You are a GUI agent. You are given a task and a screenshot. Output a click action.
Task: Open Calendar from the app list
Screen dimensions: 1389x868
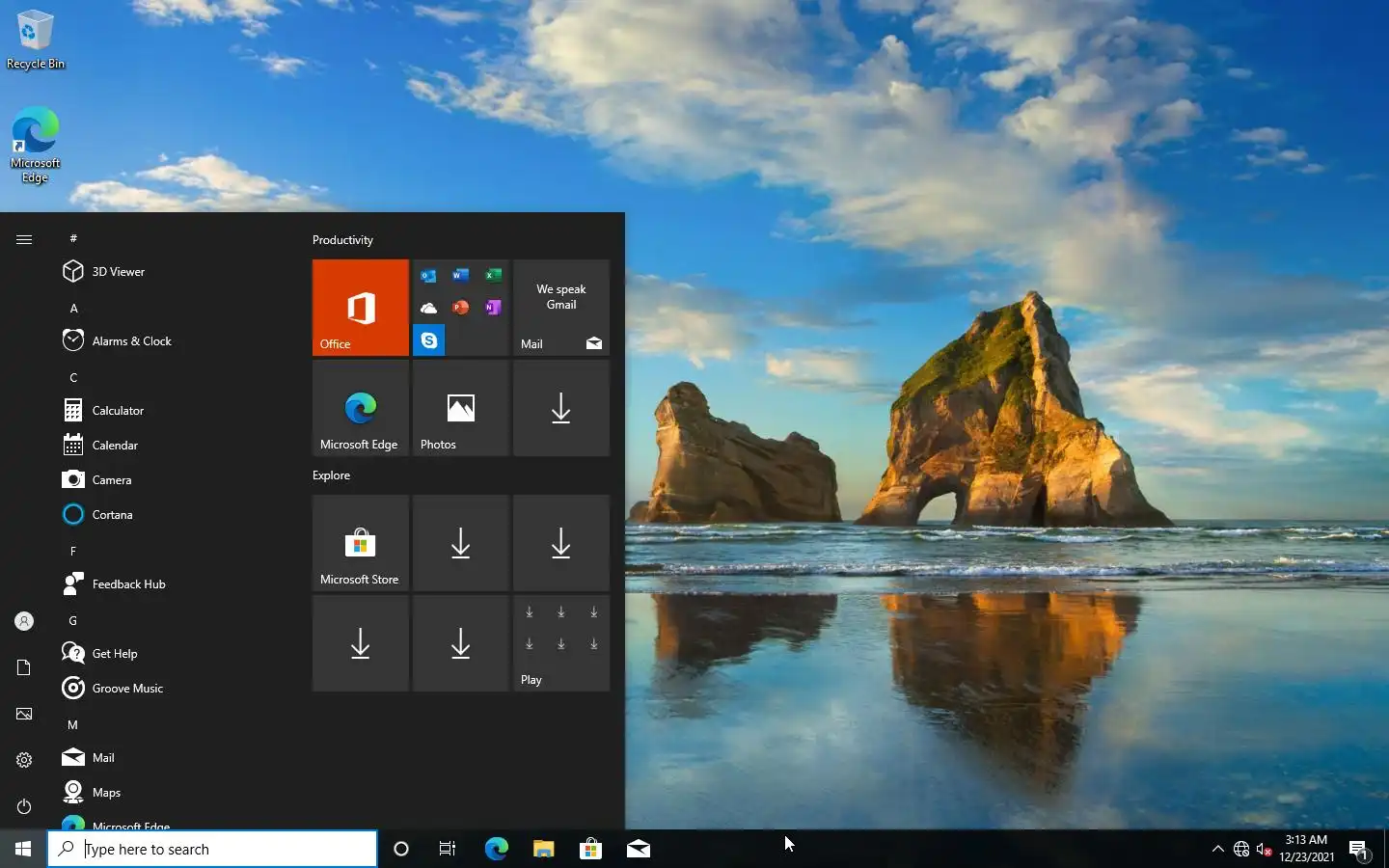(174, 446)
